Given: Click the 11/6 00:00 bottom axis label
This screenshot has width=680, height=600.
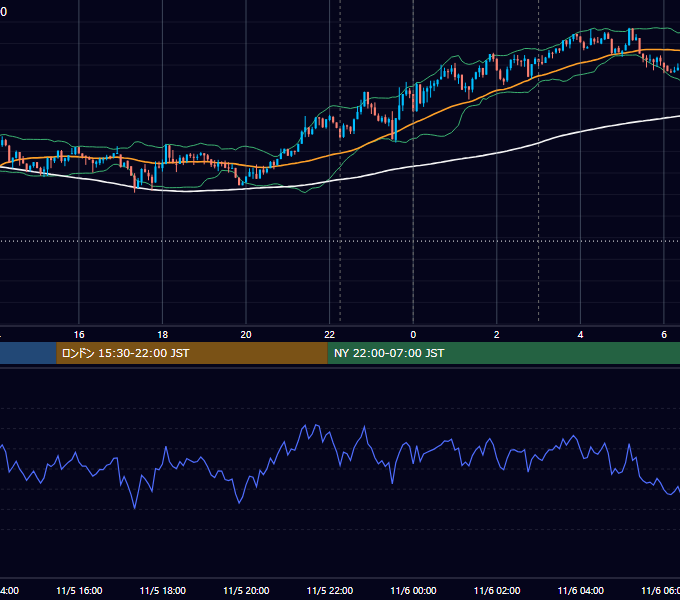Looking at the screenshot, I should click(x=413, y=590).
